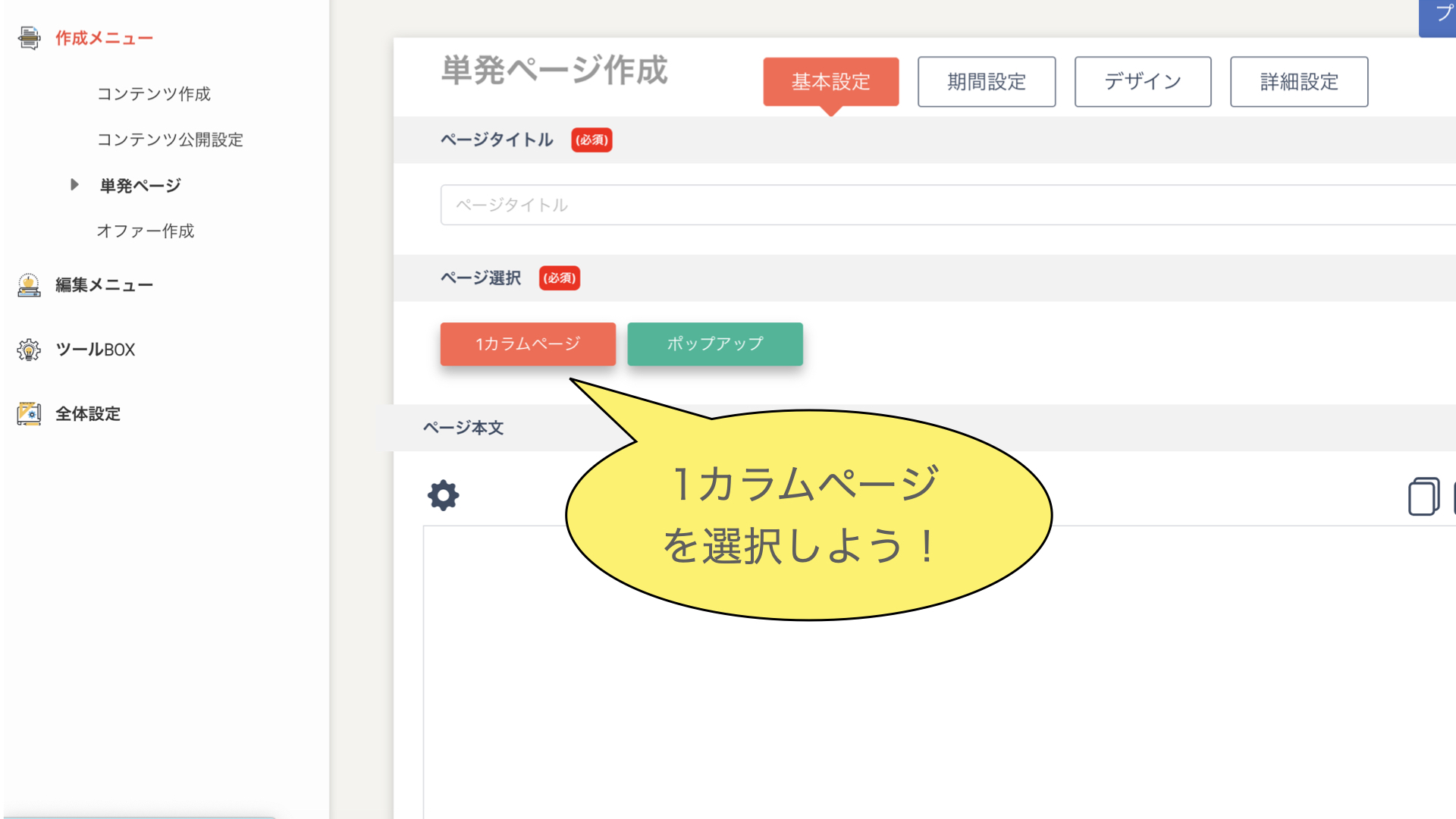Select the 1カラムページ button
This screenshot has height=819, width=1456.
528,344
